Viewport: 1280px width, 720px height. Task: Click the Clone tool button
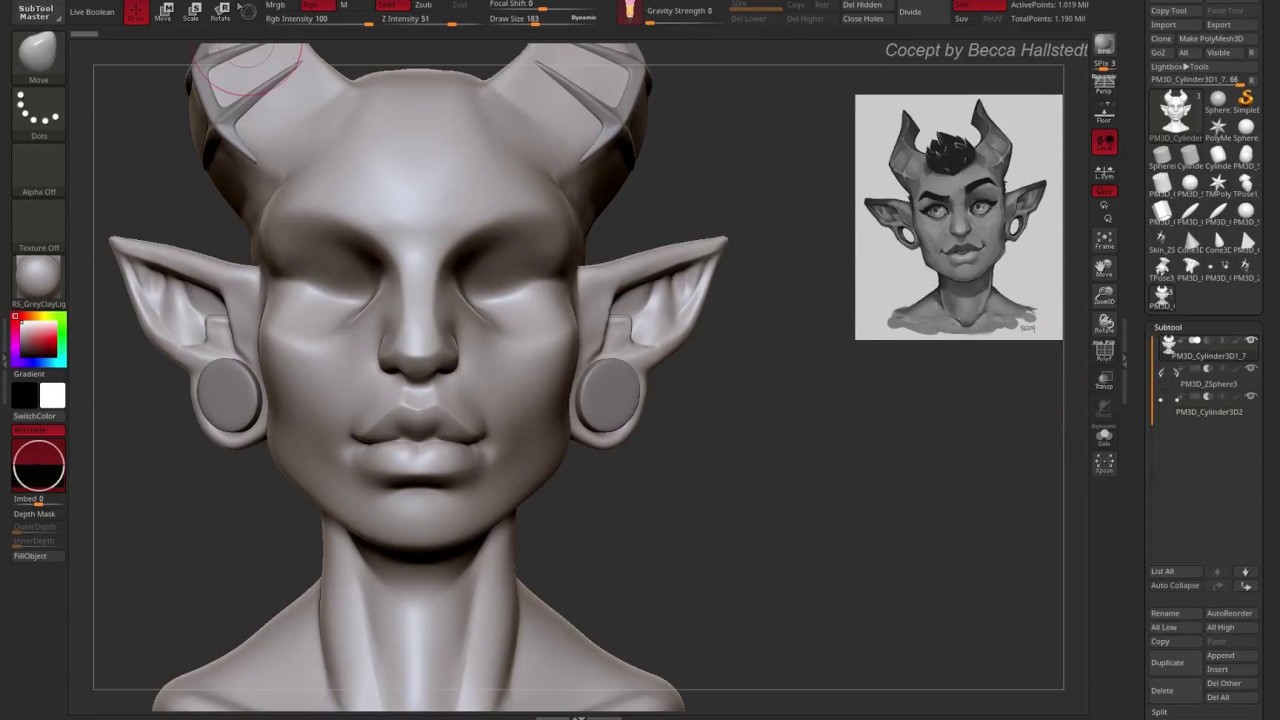click(x=1161, y=39)
